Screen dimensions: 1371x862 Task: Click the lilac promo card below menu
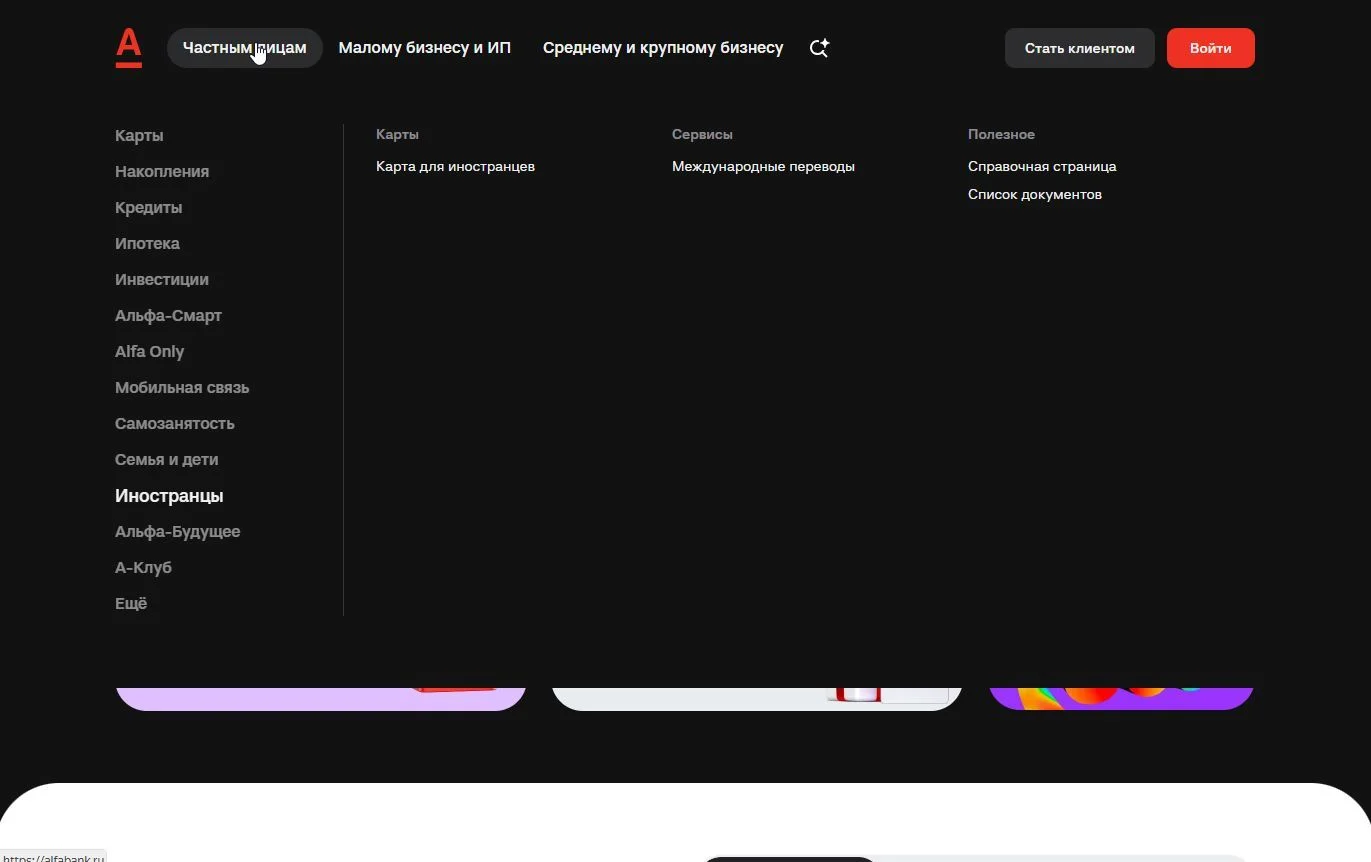point(321,699)
